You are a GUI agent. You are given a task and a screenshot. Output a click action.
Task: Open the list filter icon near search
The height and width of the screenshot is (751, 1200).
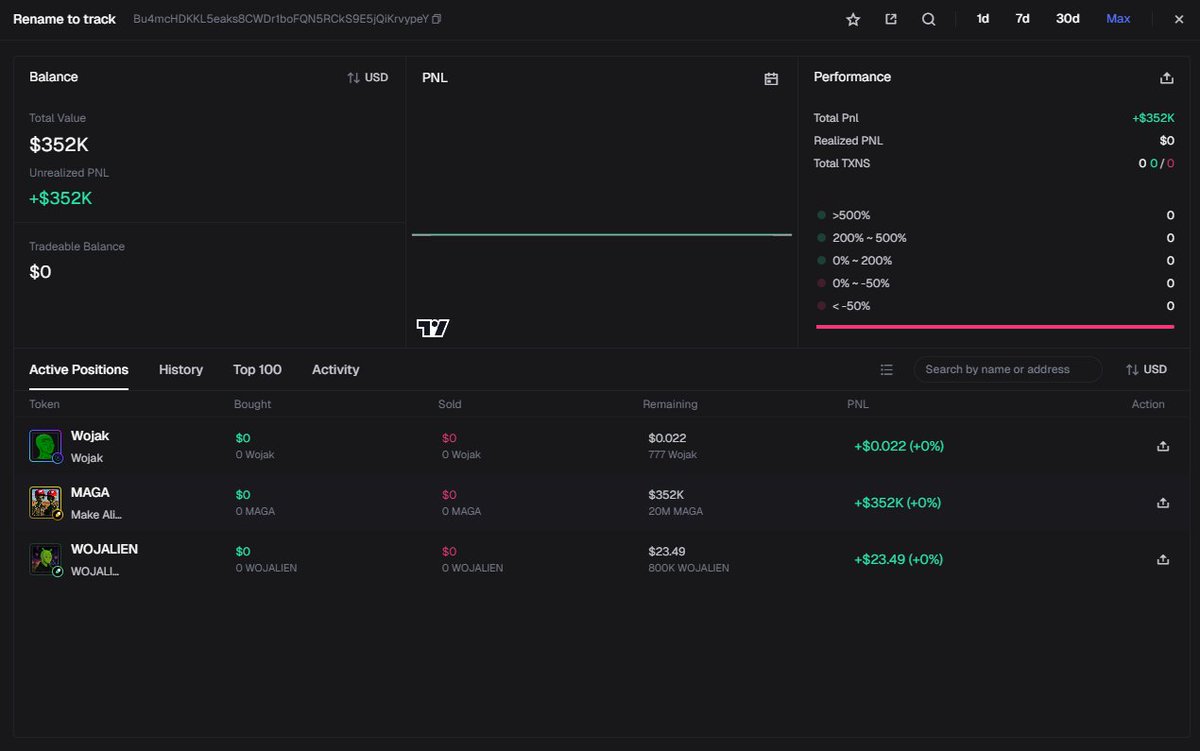(886, 370)
